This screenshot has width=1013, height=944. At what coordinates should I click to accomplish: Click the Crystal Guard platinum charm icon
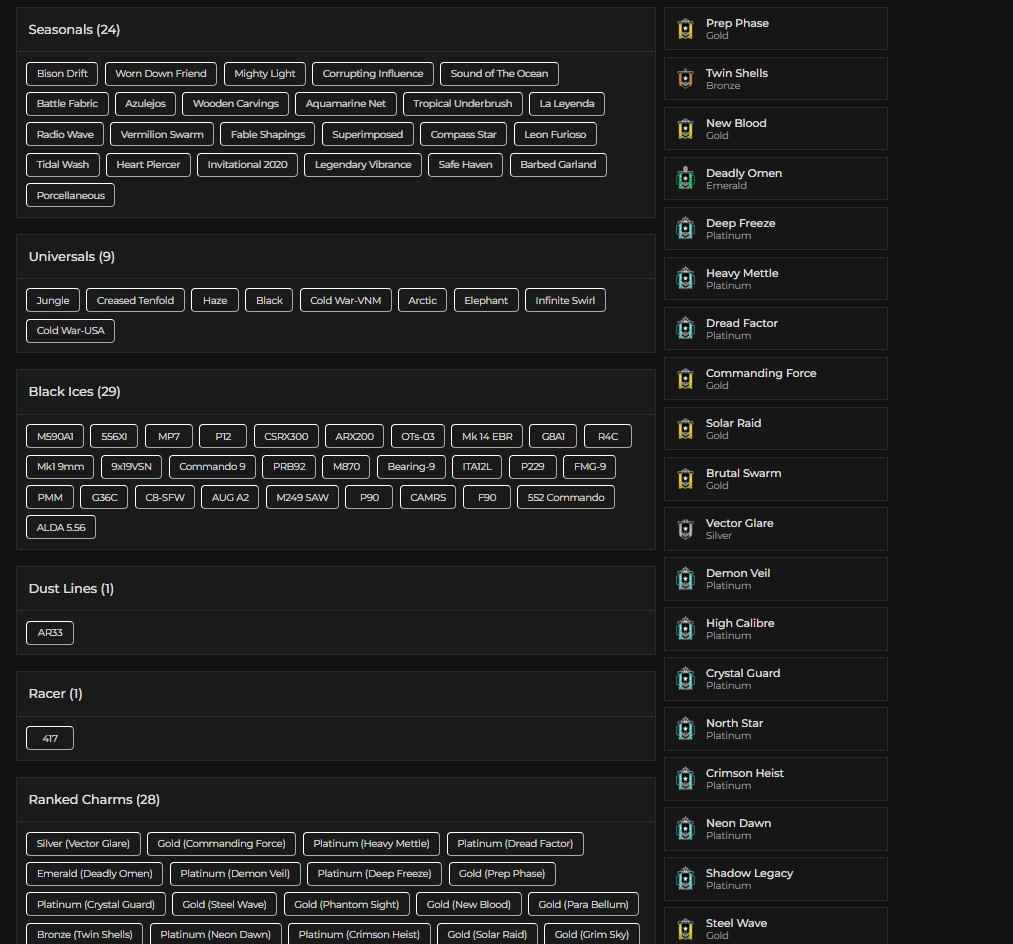point(686,679)
